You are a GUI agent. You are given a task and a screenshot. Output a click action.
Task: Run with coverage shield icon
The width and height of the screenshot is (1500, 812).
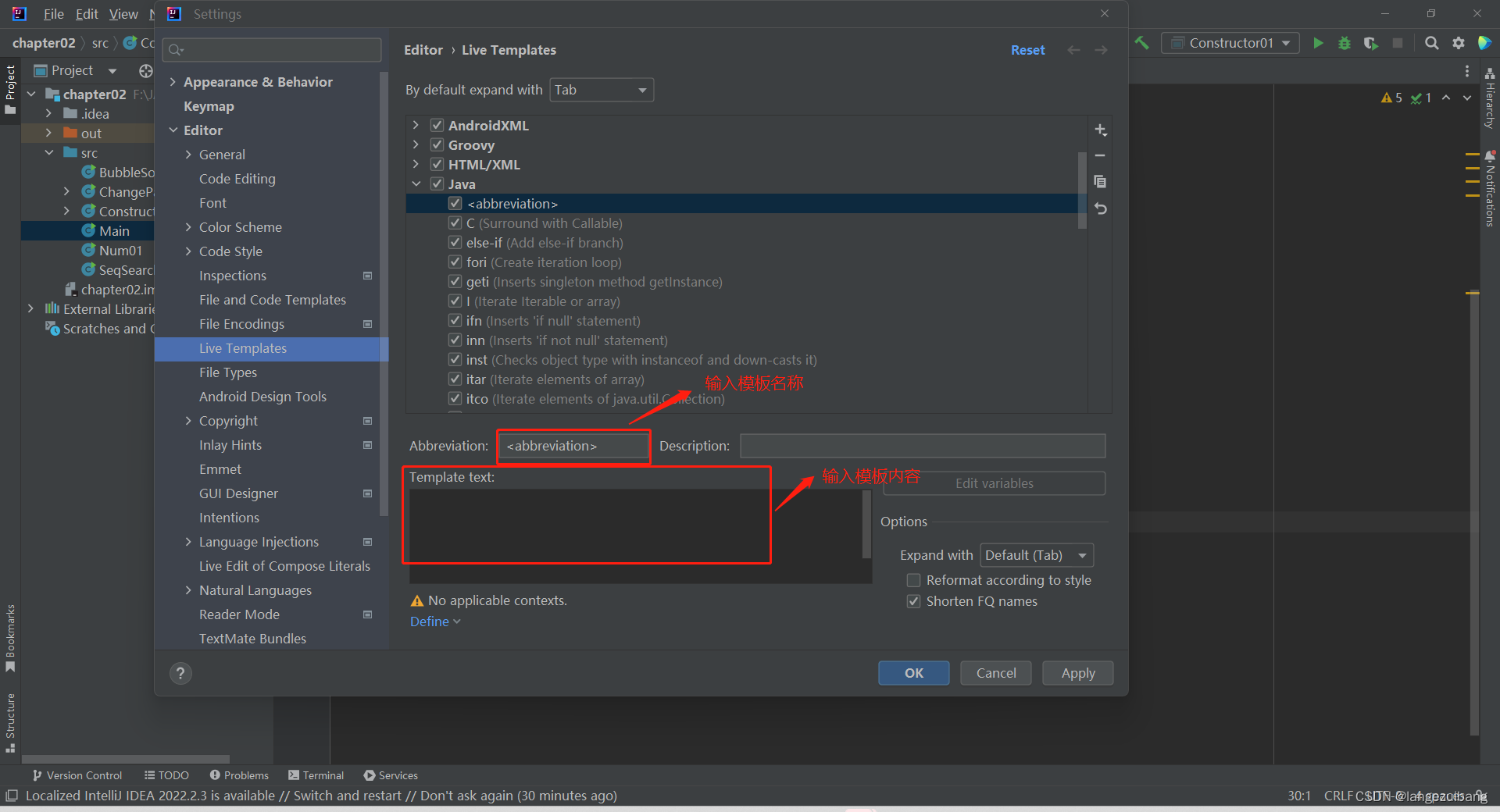[1371, 43]
